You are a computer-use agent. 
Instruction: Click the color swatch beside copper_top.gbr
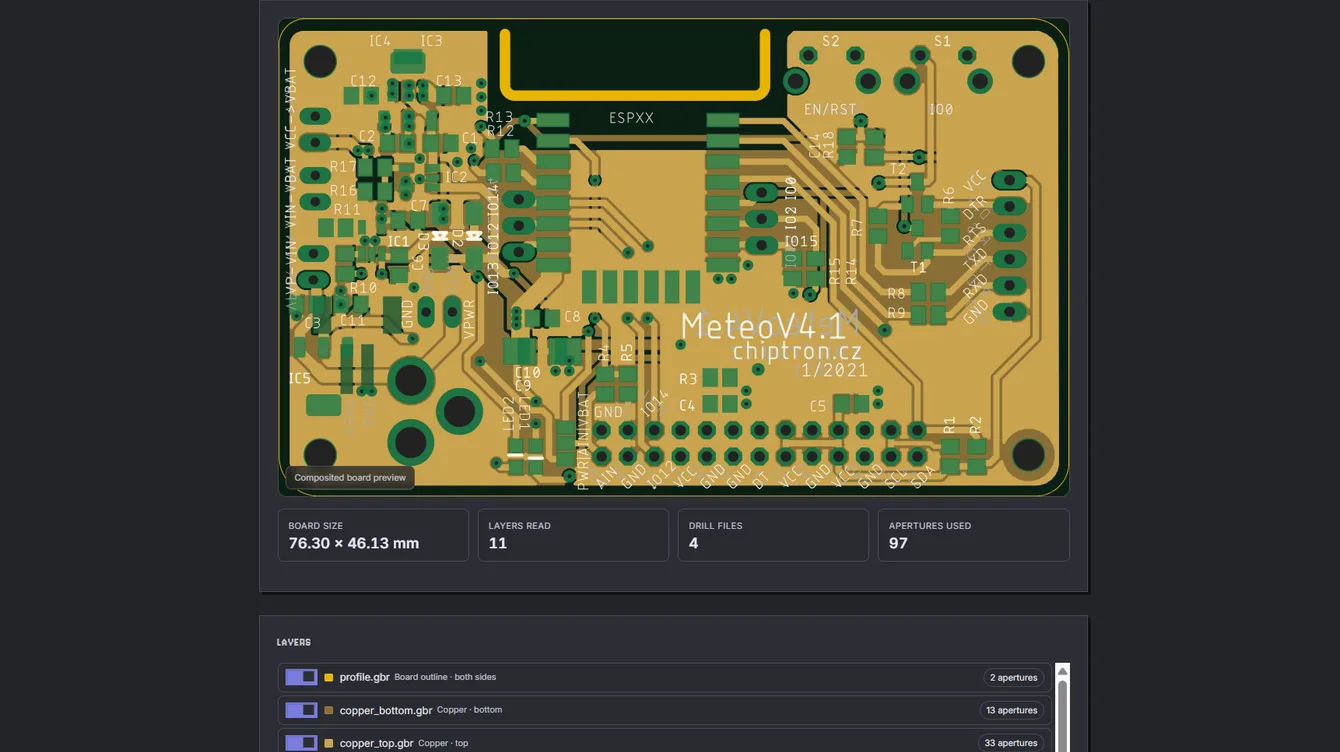329,744
